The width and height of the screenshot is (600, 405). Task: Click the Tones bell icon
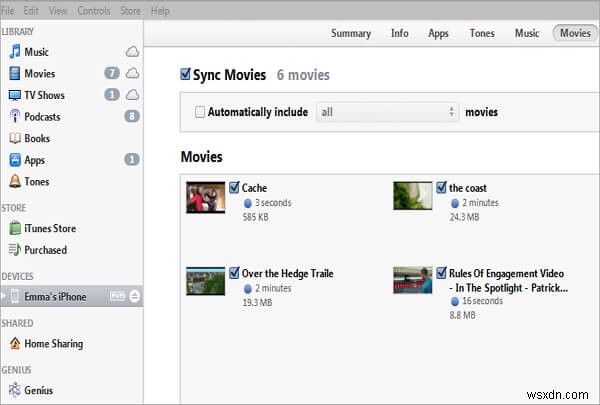15,182
